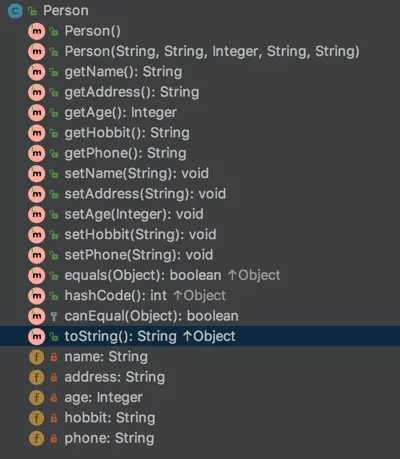Select the Person class root node
The image size is (400, 459).
click(x=66, y=11)
